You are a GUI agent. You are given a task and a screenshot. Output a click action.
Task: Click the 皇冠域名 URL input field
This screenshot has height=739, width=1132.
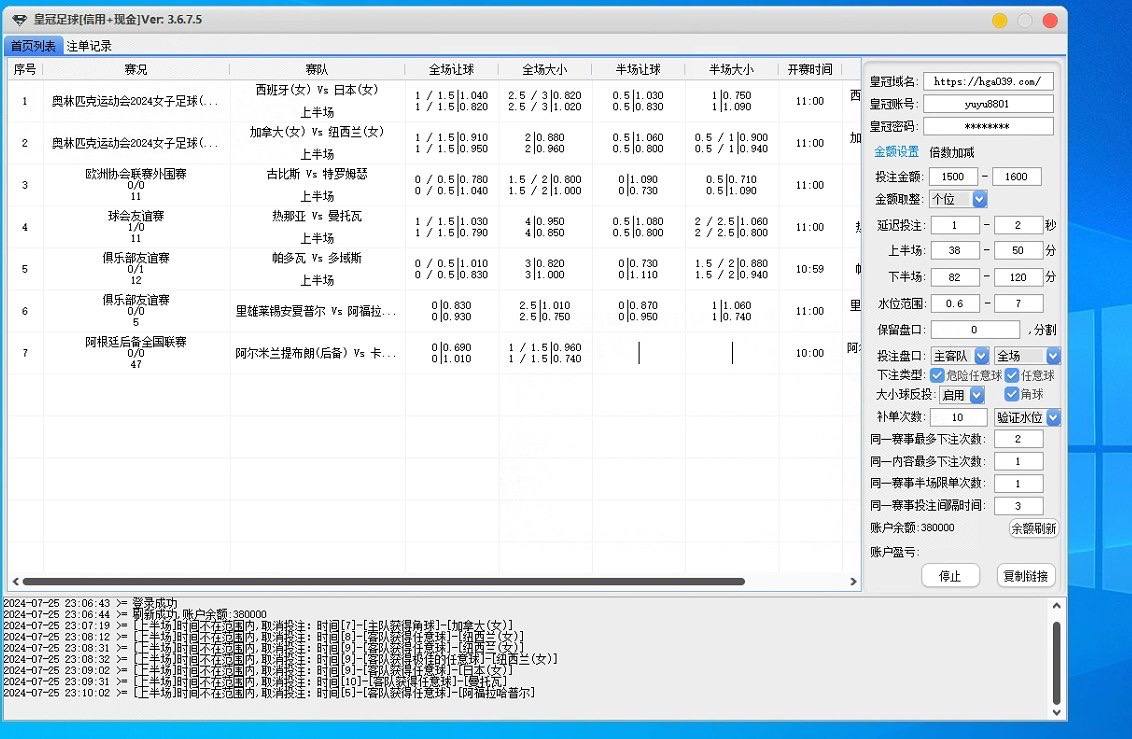(988, 82)
